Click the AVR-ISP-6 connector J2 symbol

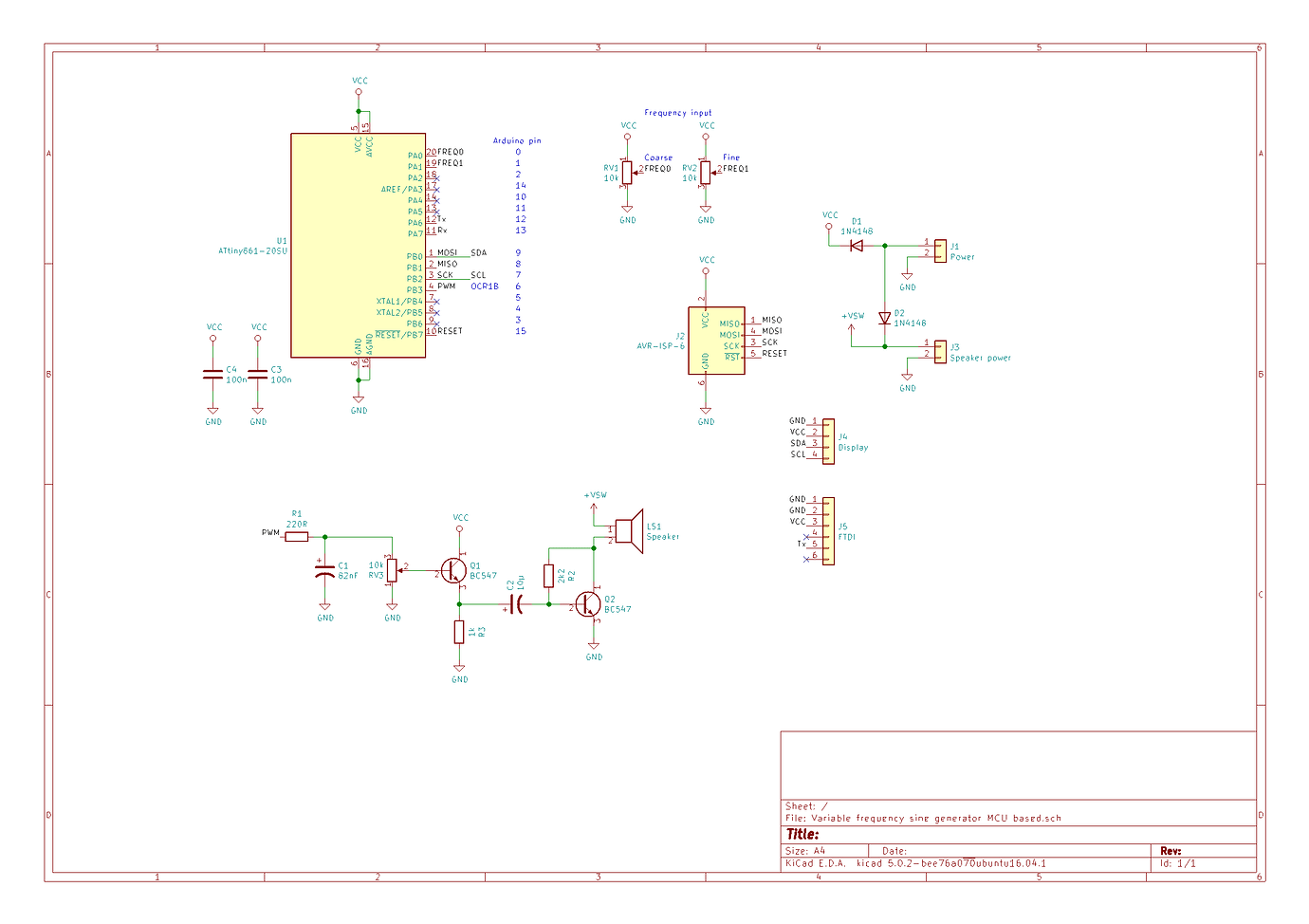(716, 342)
